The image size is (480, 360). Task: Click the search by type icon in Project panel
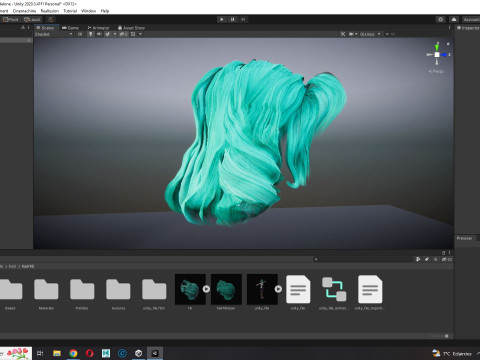418,259
